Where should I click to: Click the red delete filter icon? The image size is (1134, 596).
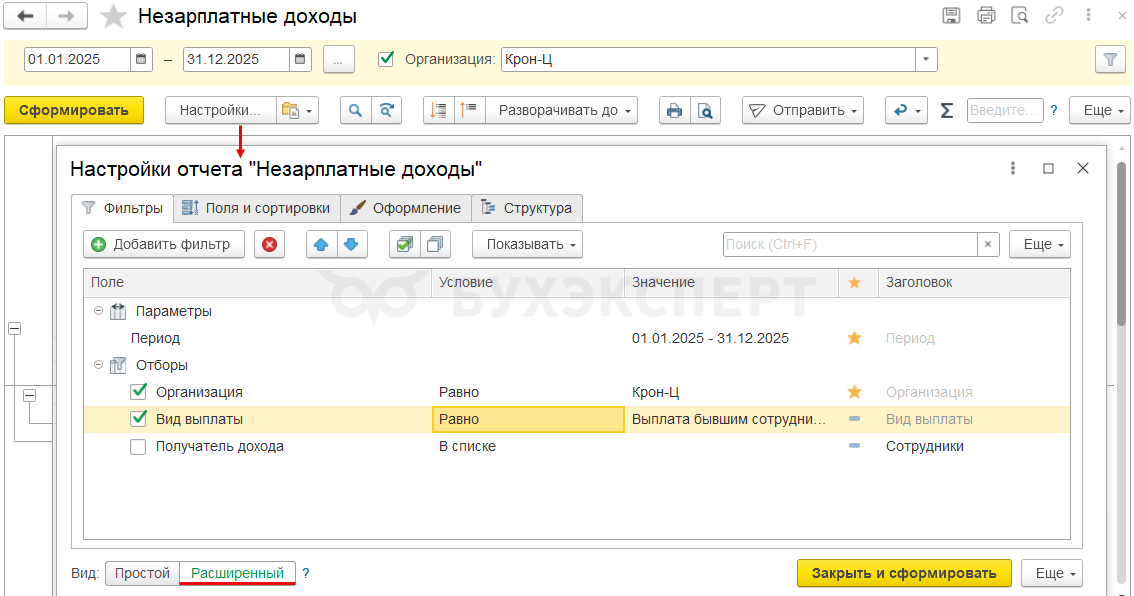pos(269,244)
